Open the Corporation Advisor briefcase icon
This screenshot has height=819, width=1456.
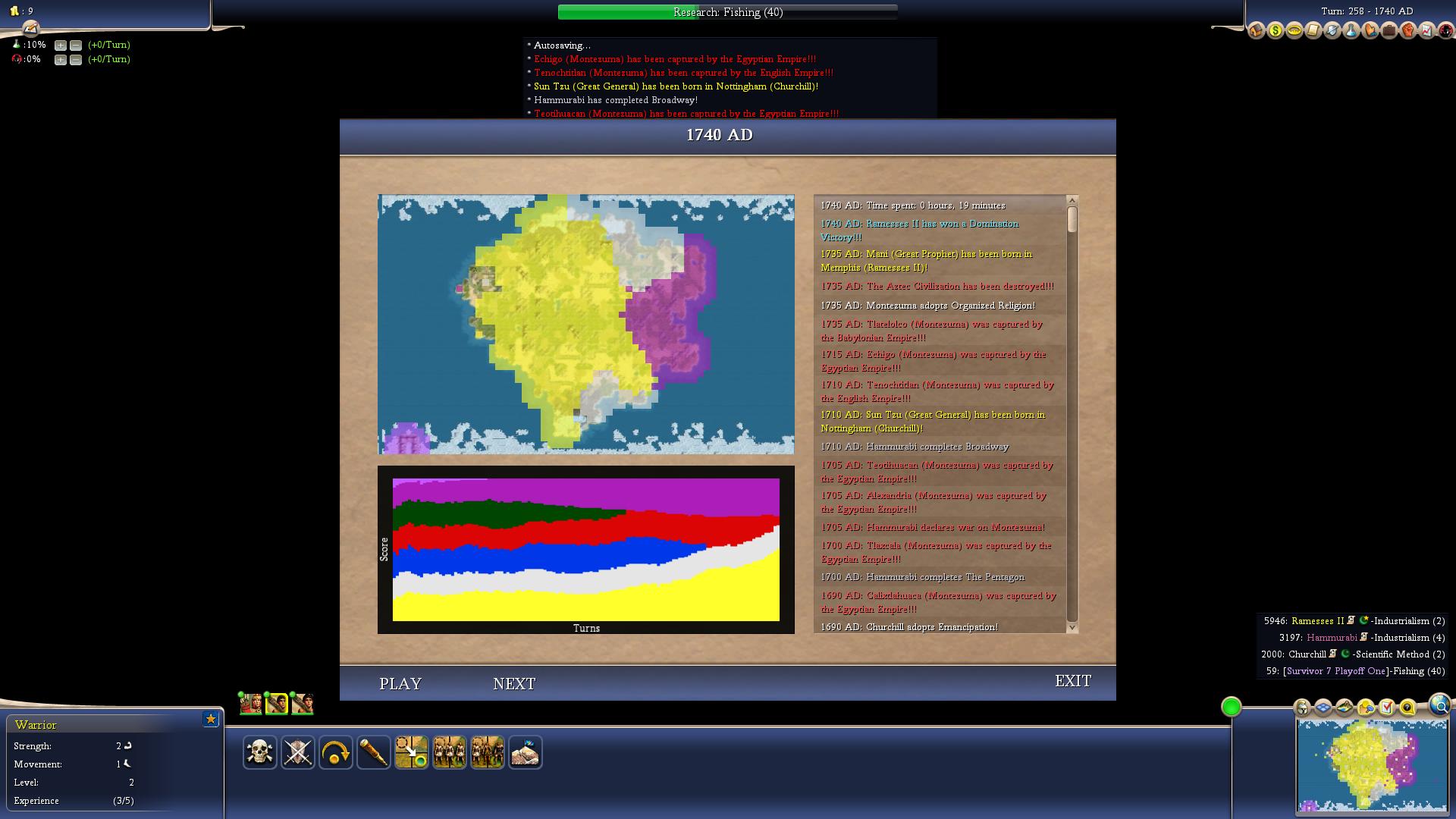[x=1389, y=31]
